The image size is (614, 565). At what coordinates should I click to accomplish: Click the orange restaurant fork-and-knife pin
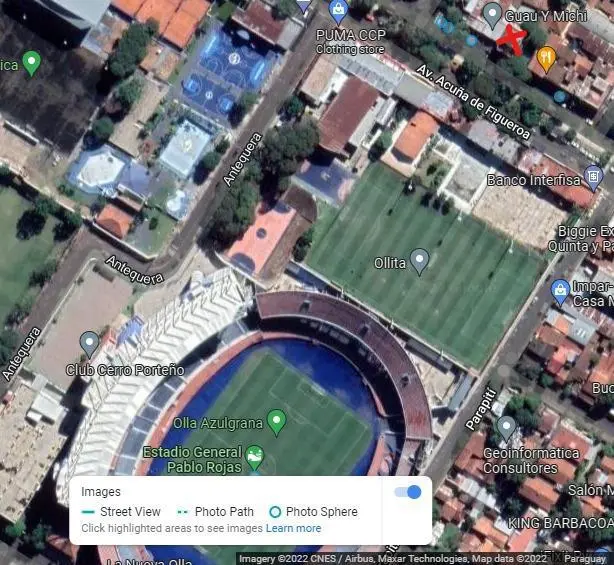pos(547,59)
